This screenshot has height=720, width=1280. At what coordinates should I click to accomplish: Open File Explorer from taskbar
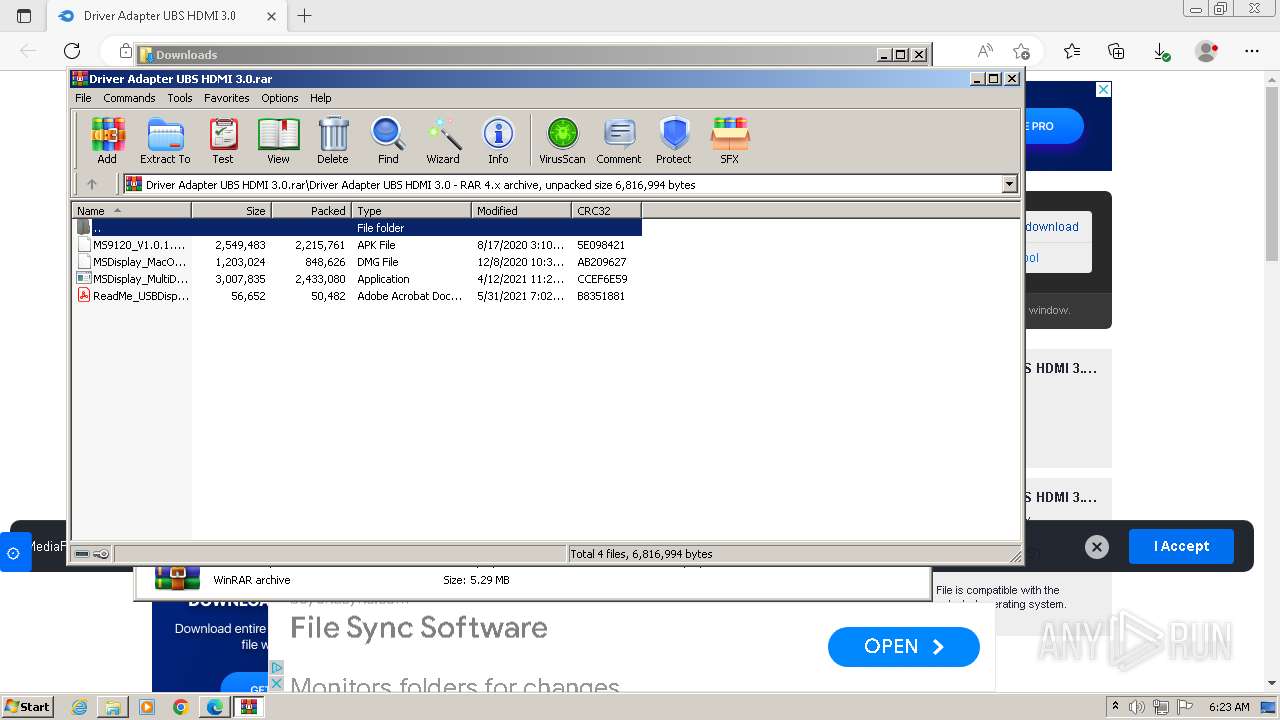[x=113, y=707]
